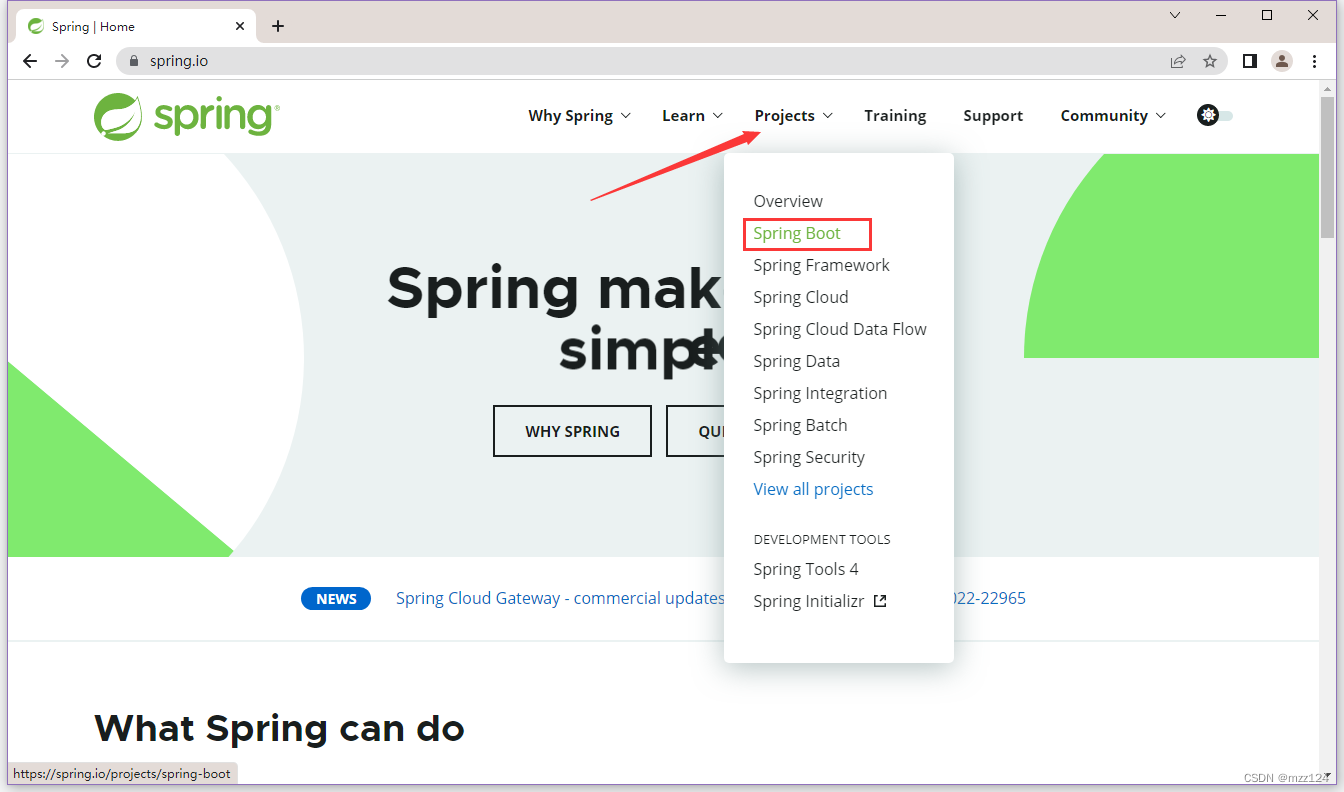The width and height of the screenshot is (1344, 792).
Task: Collapse the Projects dropdown menu
Action: click(794, 116)
